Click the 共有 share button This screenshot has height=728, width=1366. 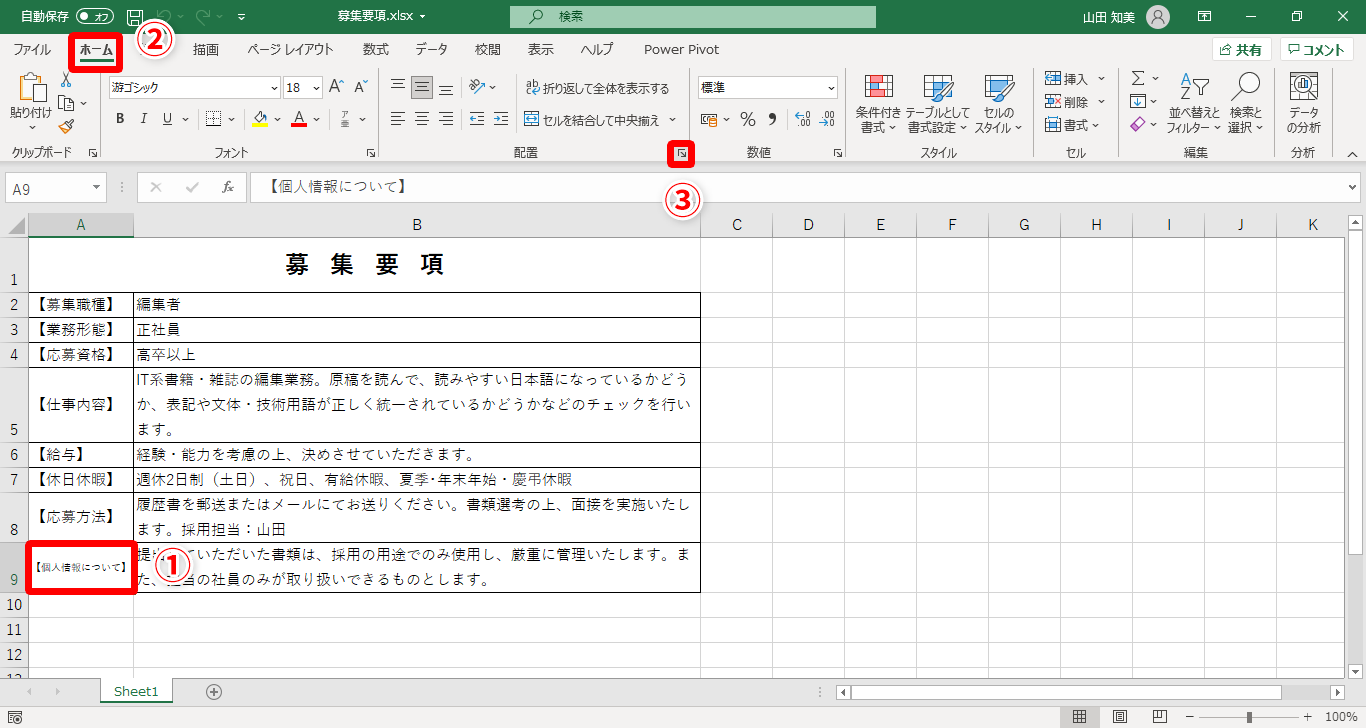tap(1241, 50)
